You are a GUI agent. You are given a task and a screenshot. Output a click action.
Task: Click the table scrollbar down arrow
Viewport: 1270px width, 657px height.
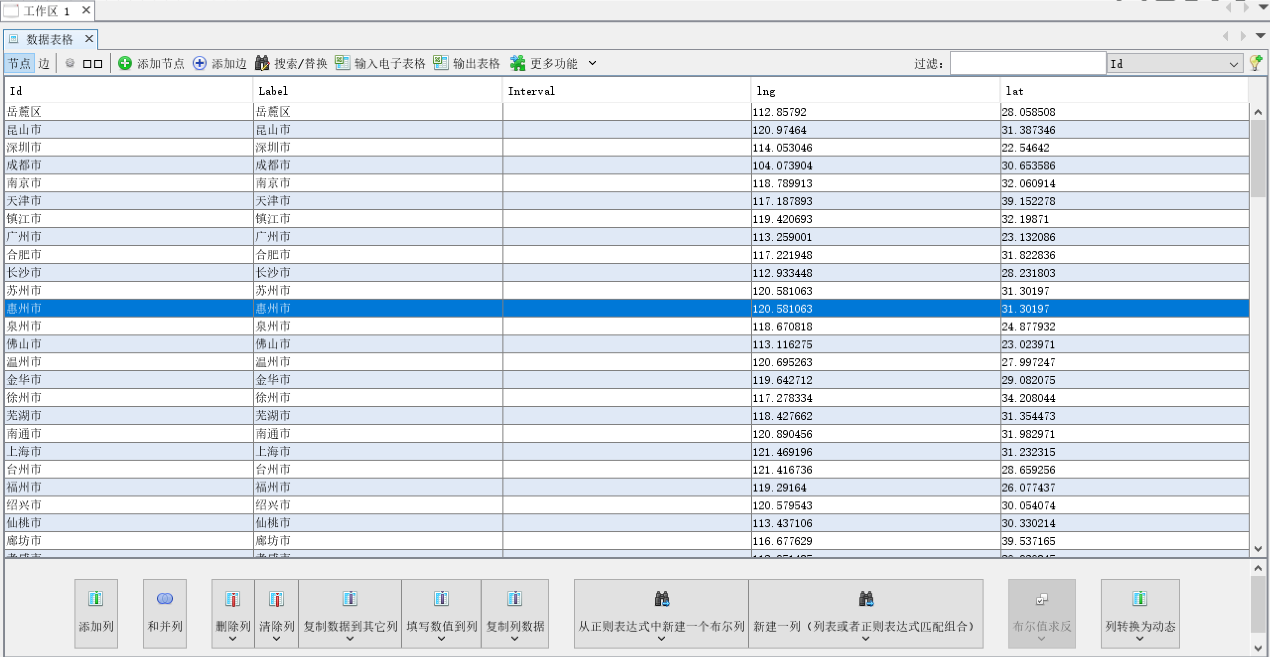[1258, 548]
